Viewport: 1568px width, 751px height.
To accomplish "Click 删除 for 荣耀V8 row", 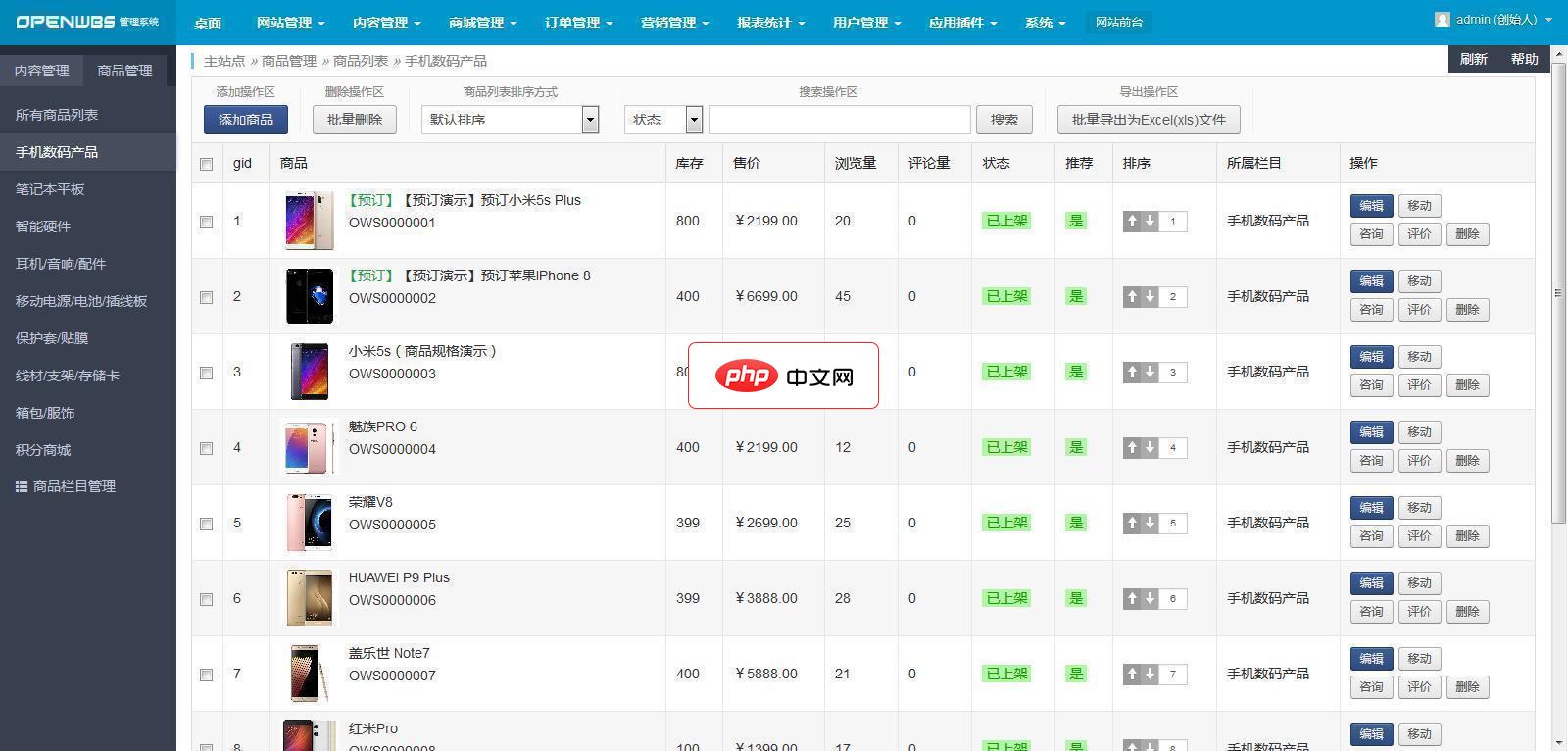I will tap(1467, 536).
